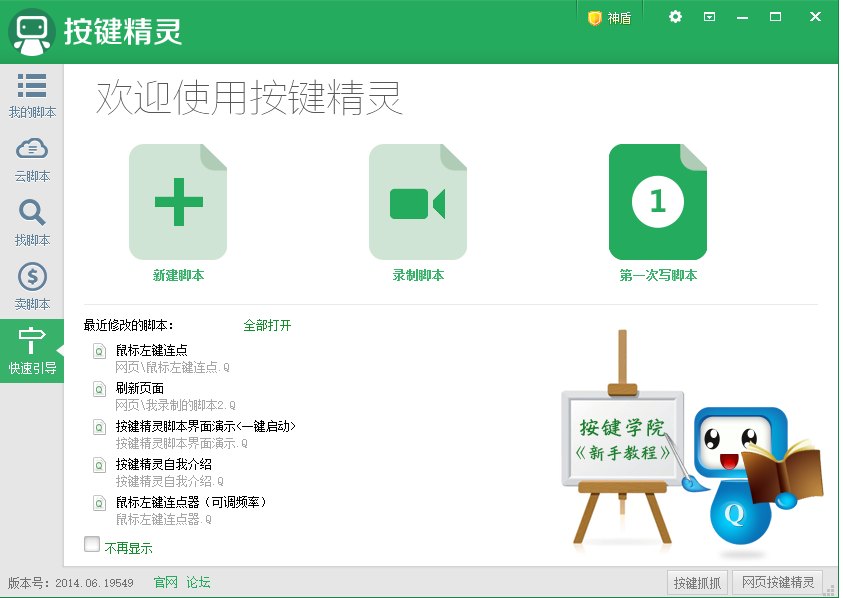The width and height of the screenshot is (843, 598).
Task: Click the file icon beside 刷新页面
Action: coord(99,389)
